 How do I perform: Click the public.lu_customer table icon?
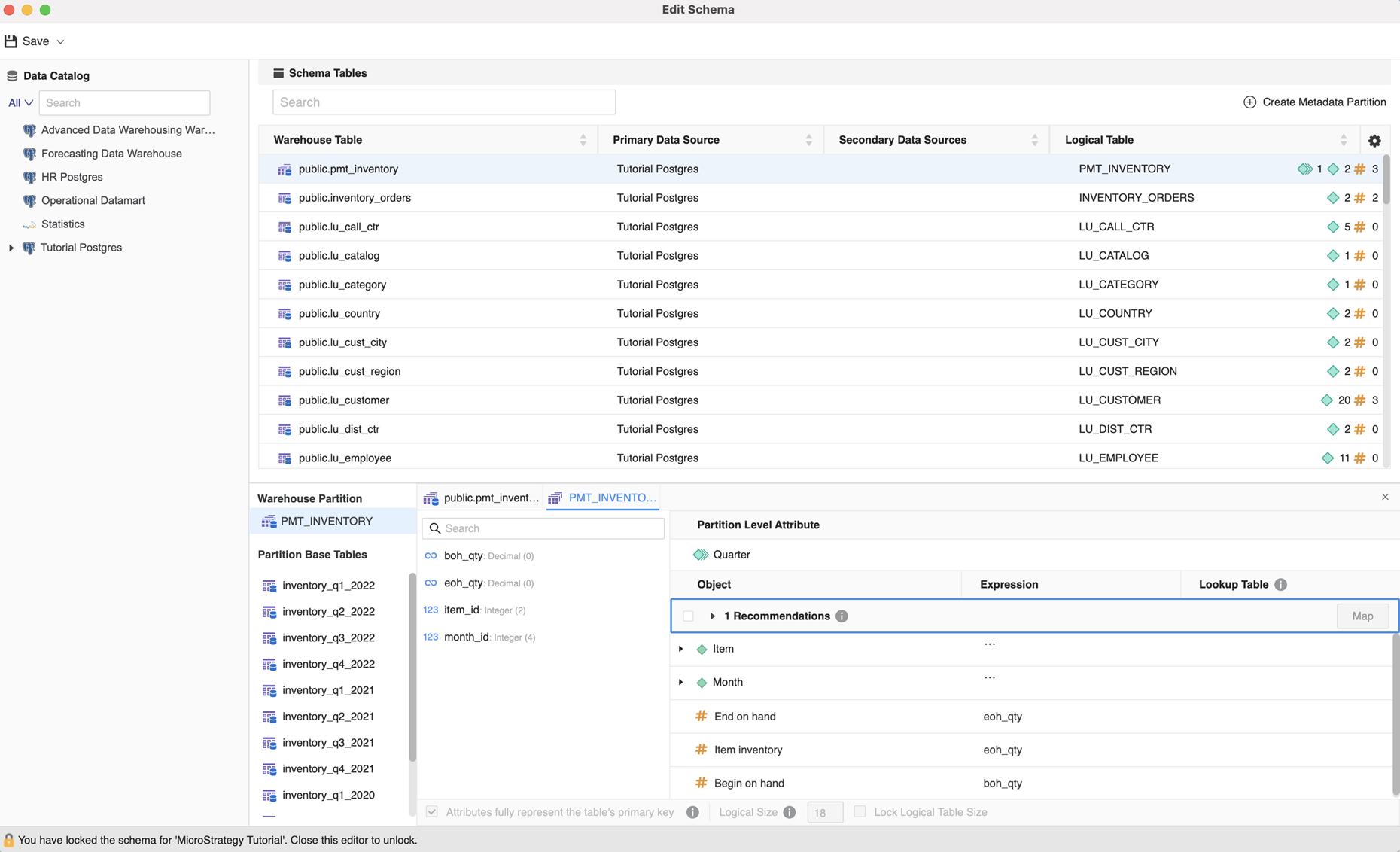pyautogui.click(x=285, y=400)
